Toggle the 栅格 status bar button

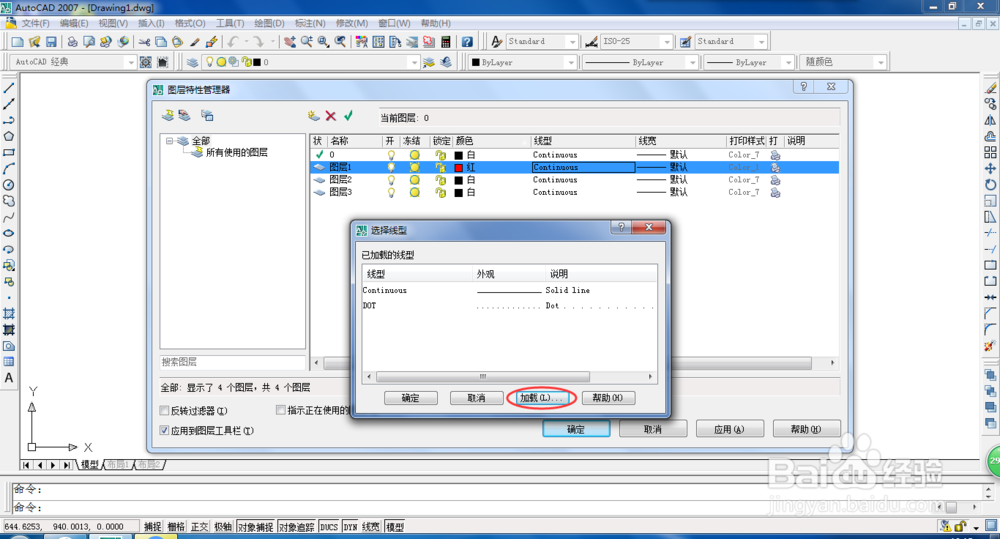click(x=176, y=527)
